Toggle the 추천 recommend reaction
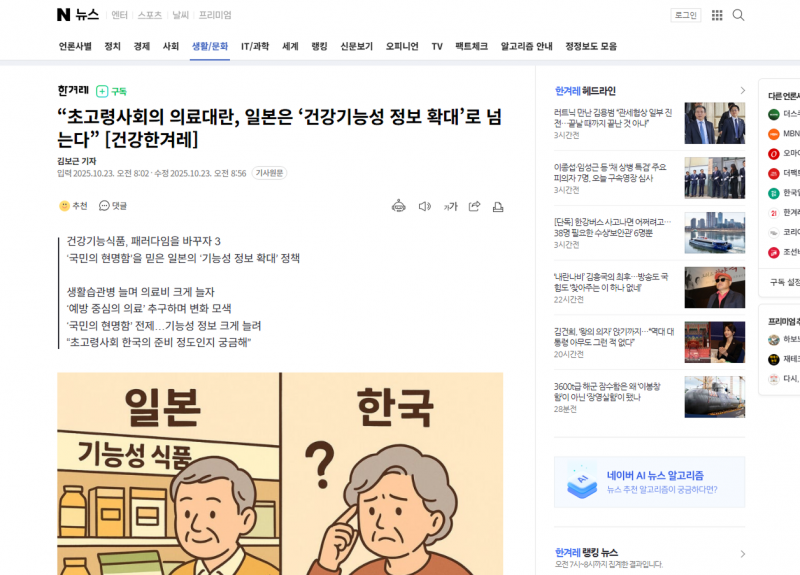Viewport: 800px width, 575px height. point(73,206)
